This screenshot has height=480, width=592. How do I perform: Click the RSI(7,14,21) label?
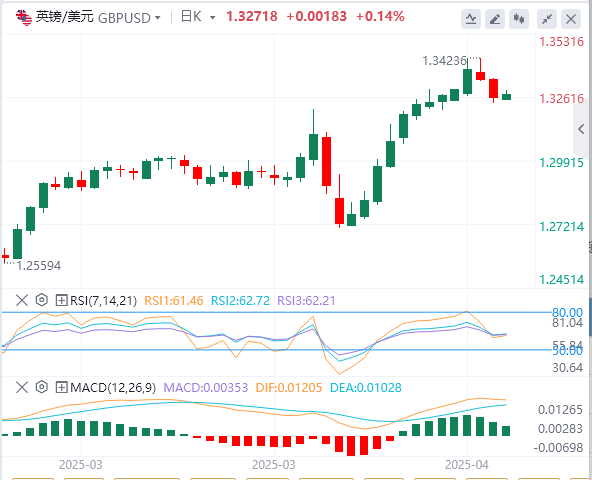coord(103,301)
